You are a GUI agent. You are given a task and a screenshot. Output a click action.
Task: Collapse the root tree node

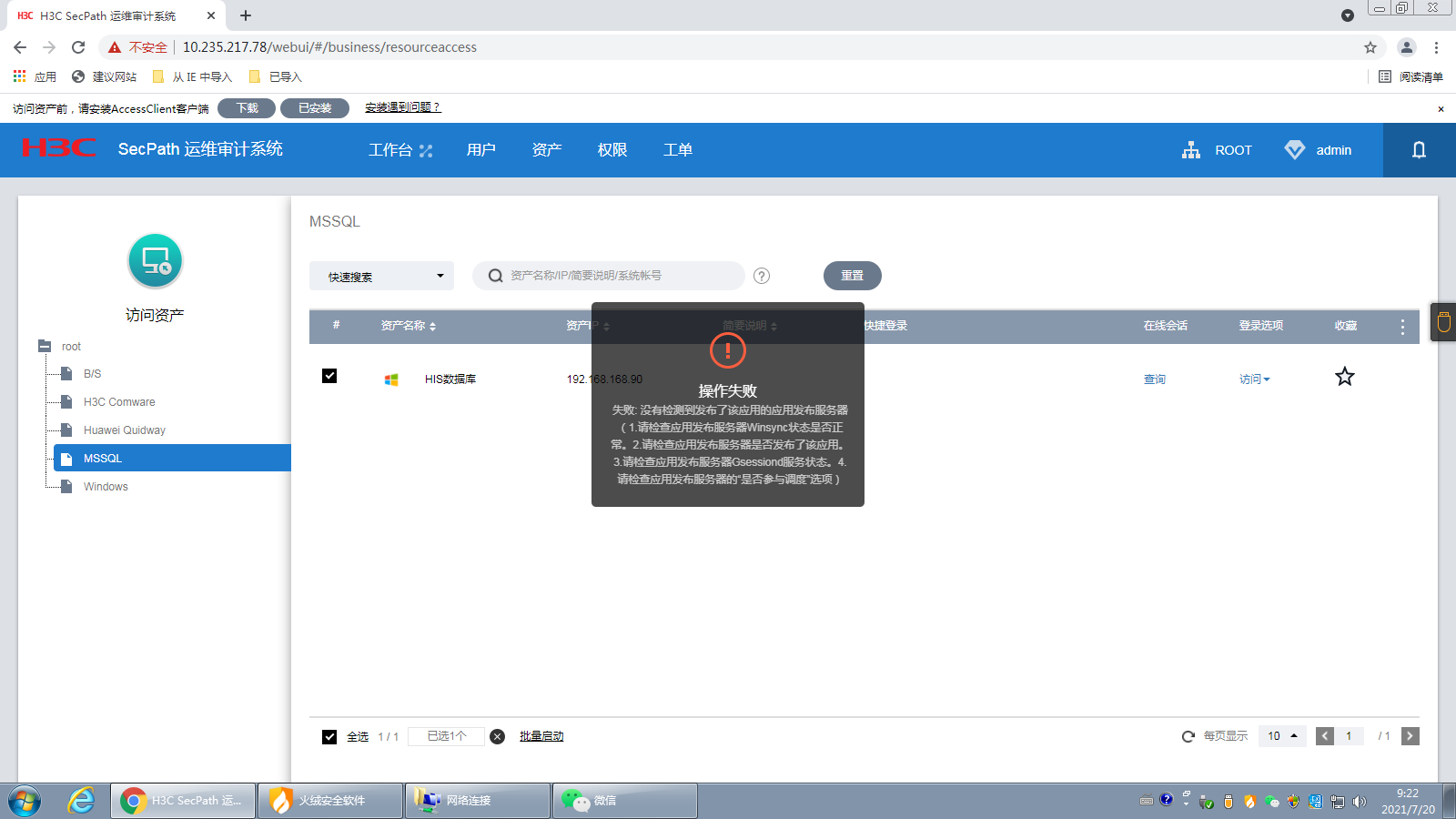[x=45, y=346]
